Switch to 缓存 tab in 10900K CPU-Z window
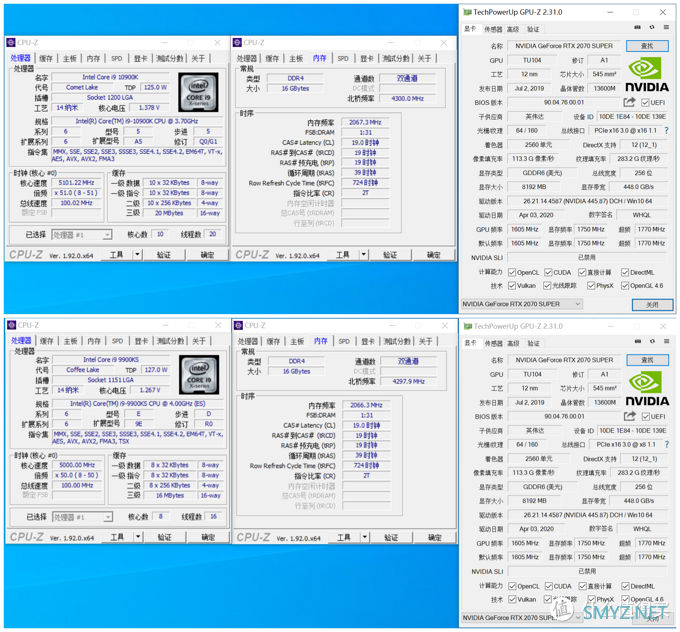Screen dimensions: 680x632 46,58
